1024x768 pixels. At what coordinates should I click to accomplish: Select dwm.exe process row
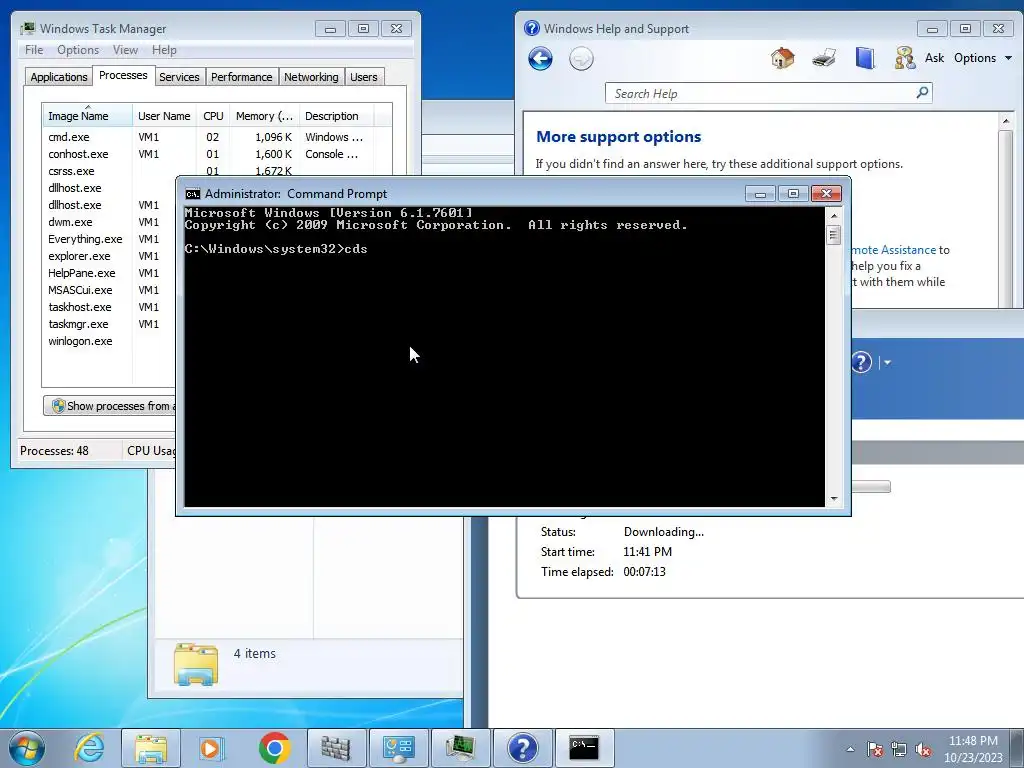[x=109, y=222]
